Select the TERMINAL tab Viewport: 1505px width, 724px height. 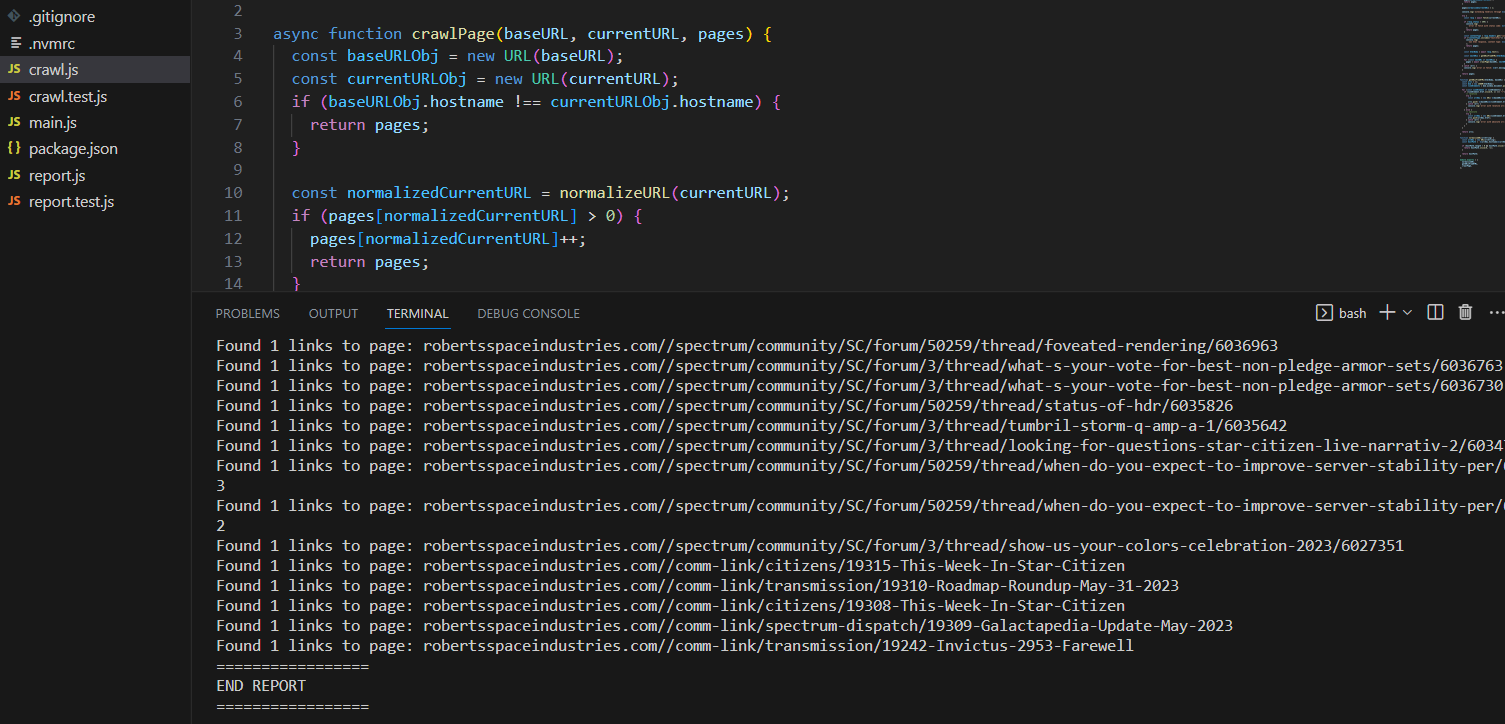point(417,314)
